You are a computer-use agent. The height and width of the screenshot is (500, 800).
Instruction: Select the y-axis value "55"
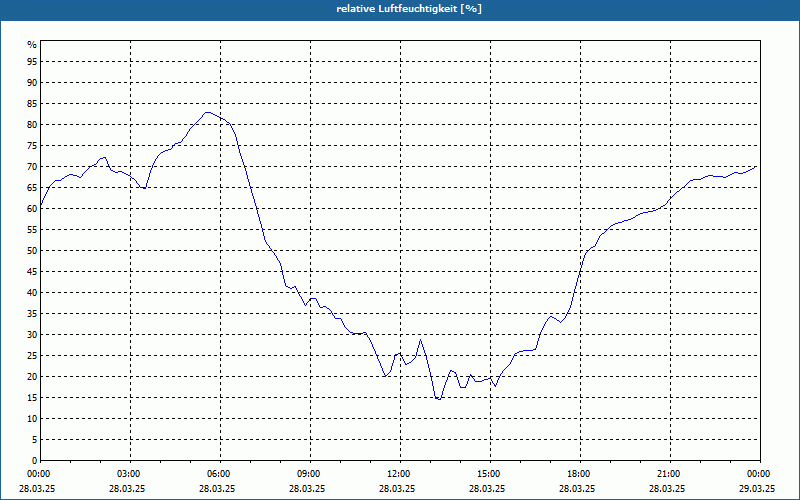32,230
